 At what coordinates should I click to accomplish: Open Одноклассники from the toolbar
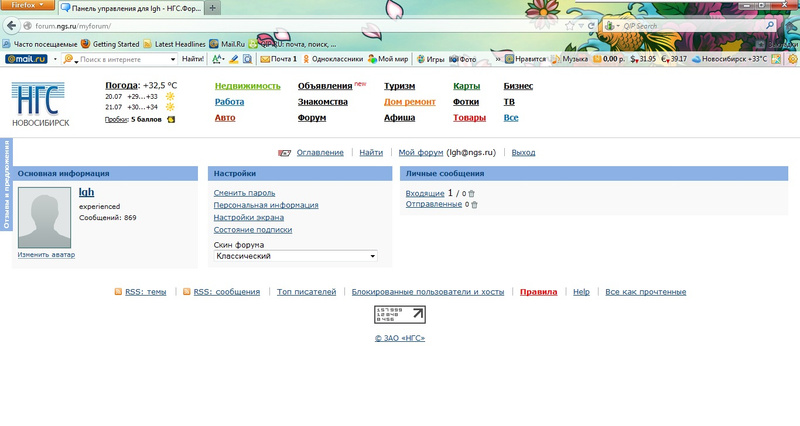pos(332,59)
